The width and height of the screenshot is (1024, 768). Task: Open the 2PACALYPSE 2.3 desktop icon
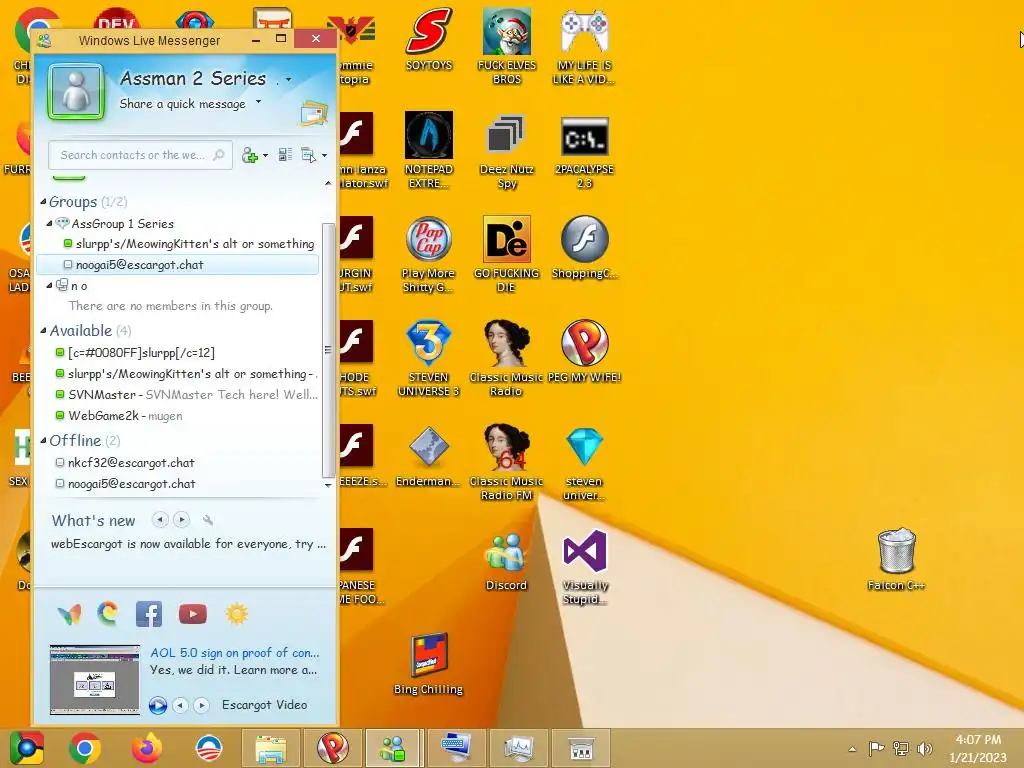[x=584, y=152]
